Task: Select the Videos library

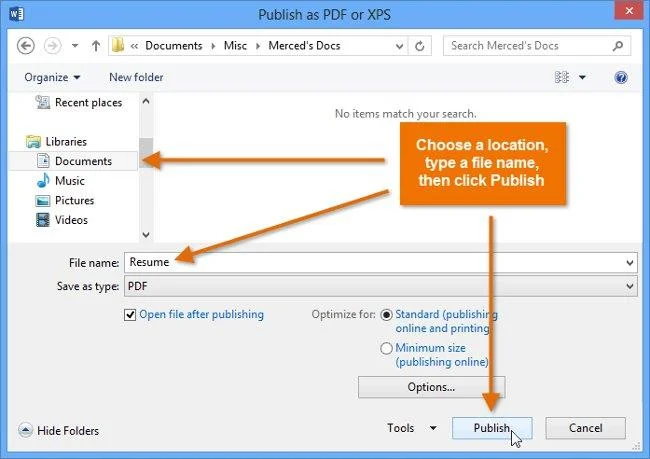Action: tap(71, 220)
